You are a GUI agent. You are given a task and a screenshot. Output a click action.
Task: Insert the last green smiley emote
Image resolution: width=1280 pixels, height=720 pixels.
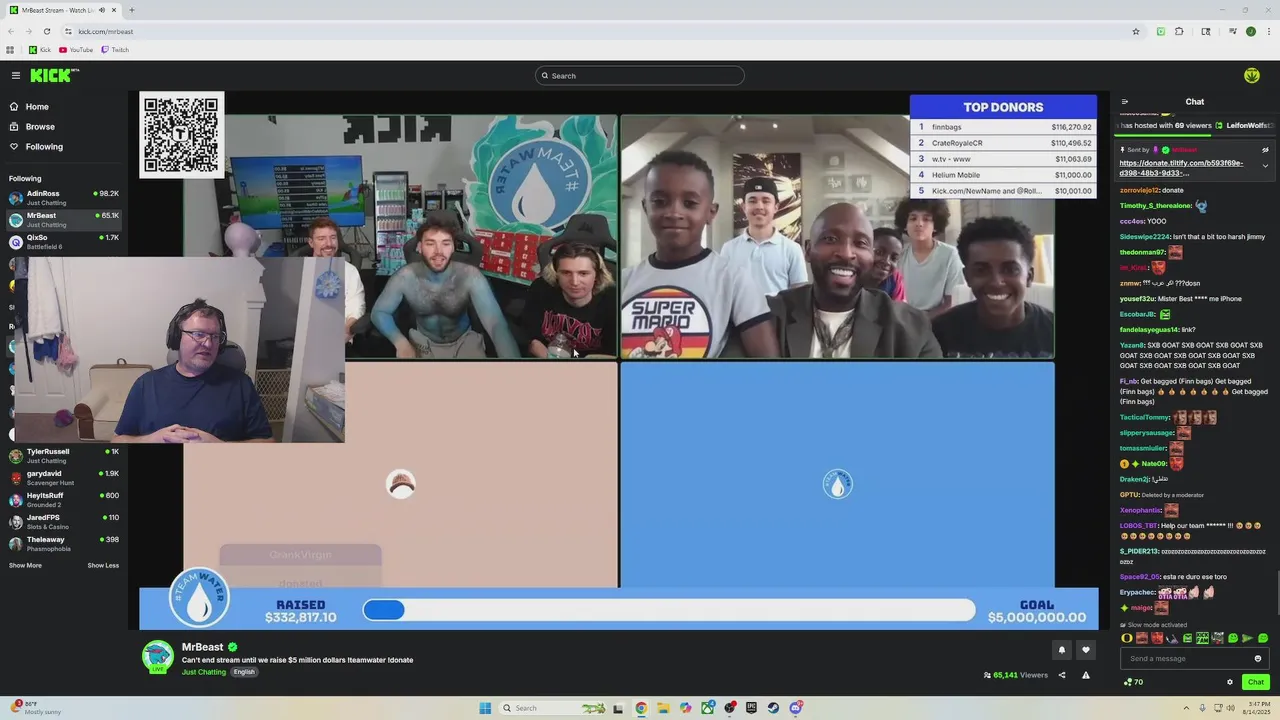click(x=1263, y=638)
